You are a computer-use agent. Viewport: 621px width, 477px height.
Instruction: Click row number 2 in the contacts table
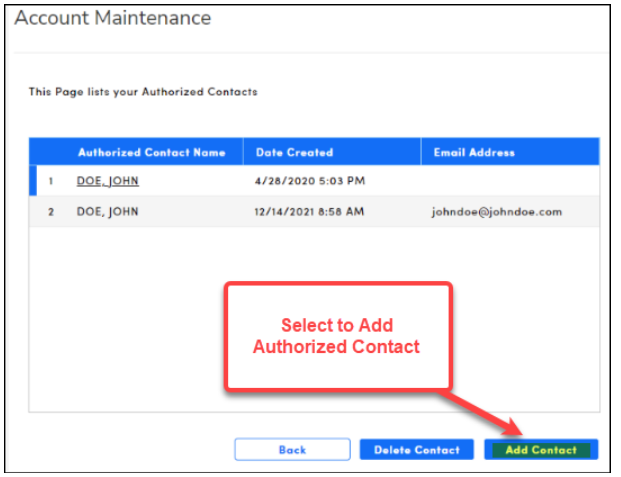click(x=50, y=212)
